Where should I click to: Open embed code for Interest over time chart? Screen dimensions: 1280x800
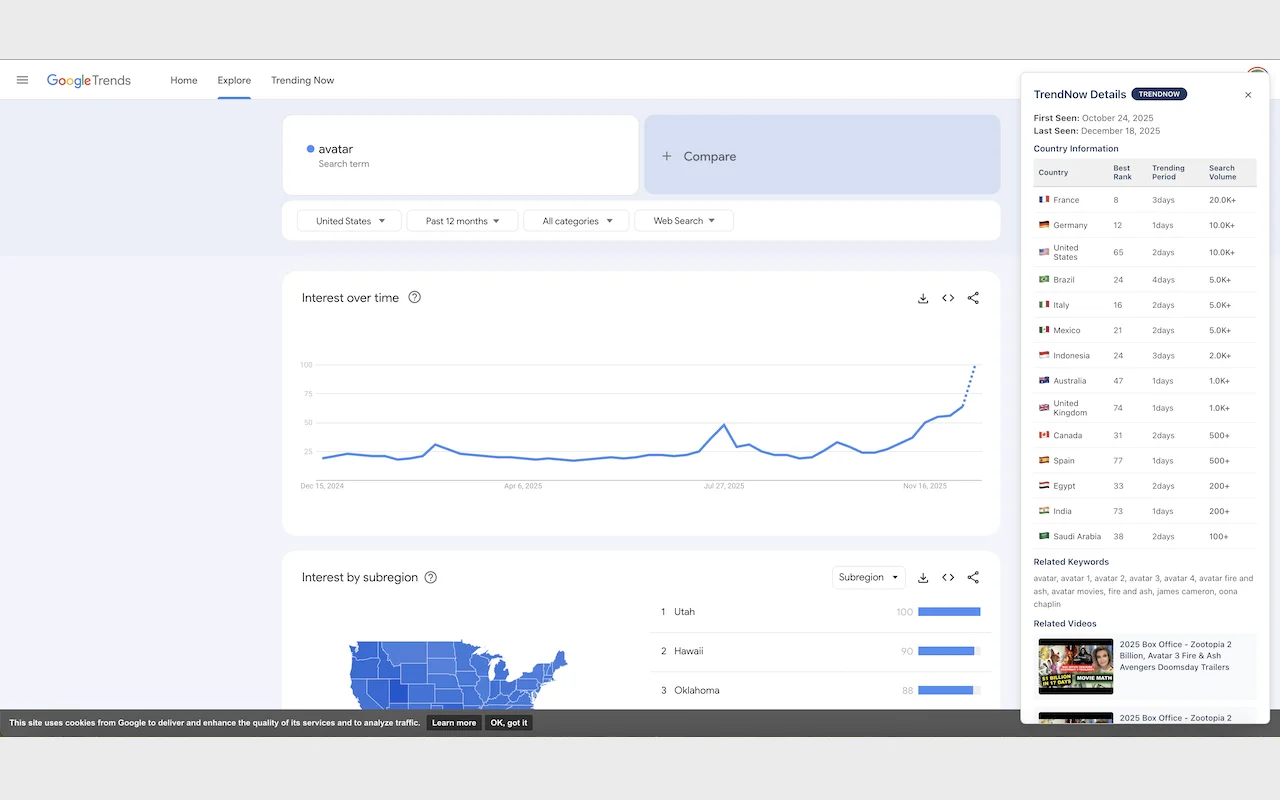[x=947, y=297]
